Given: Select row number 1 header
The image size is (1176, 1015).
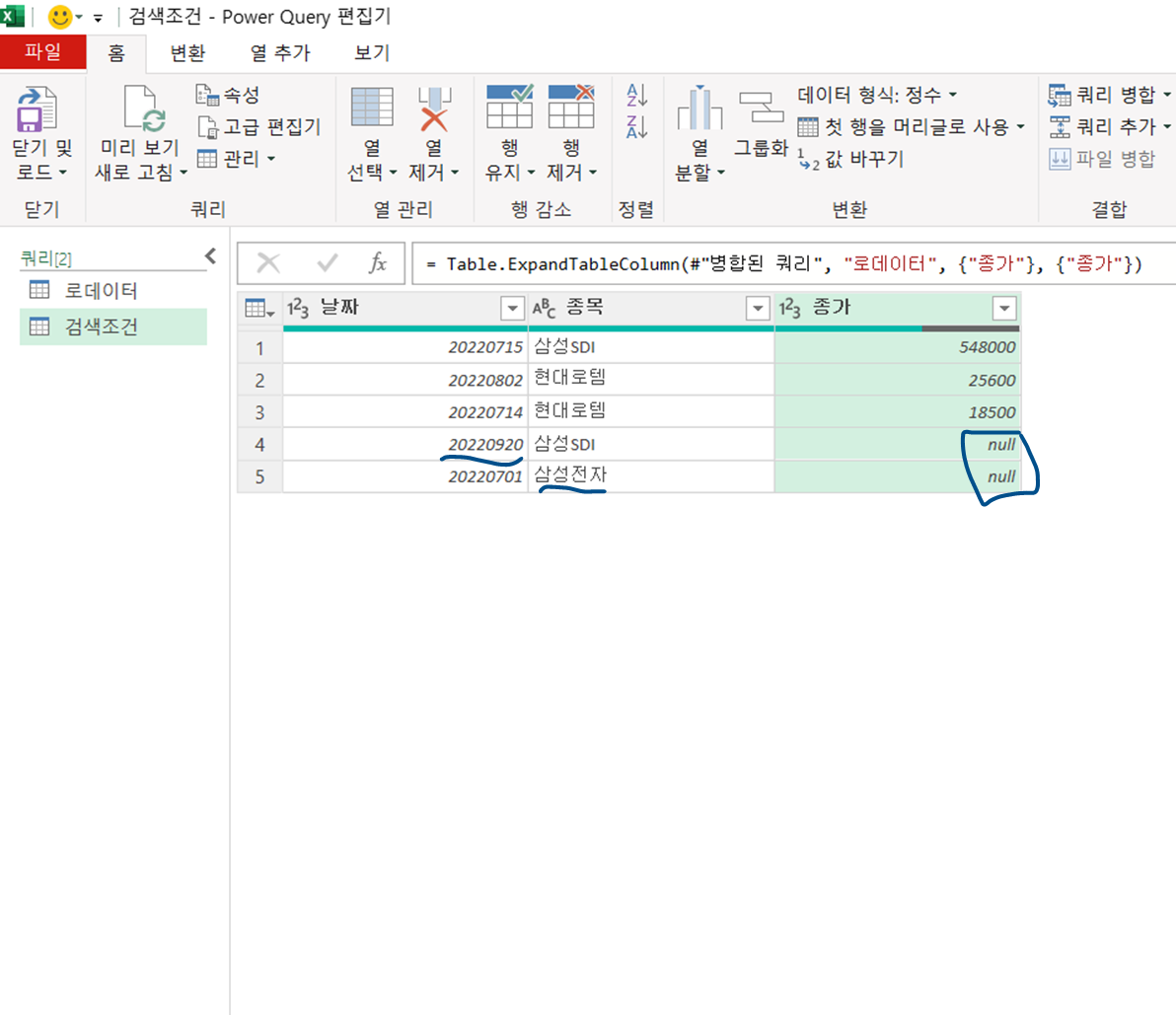Looking at the screenshot, I should (x=260, y=348).
